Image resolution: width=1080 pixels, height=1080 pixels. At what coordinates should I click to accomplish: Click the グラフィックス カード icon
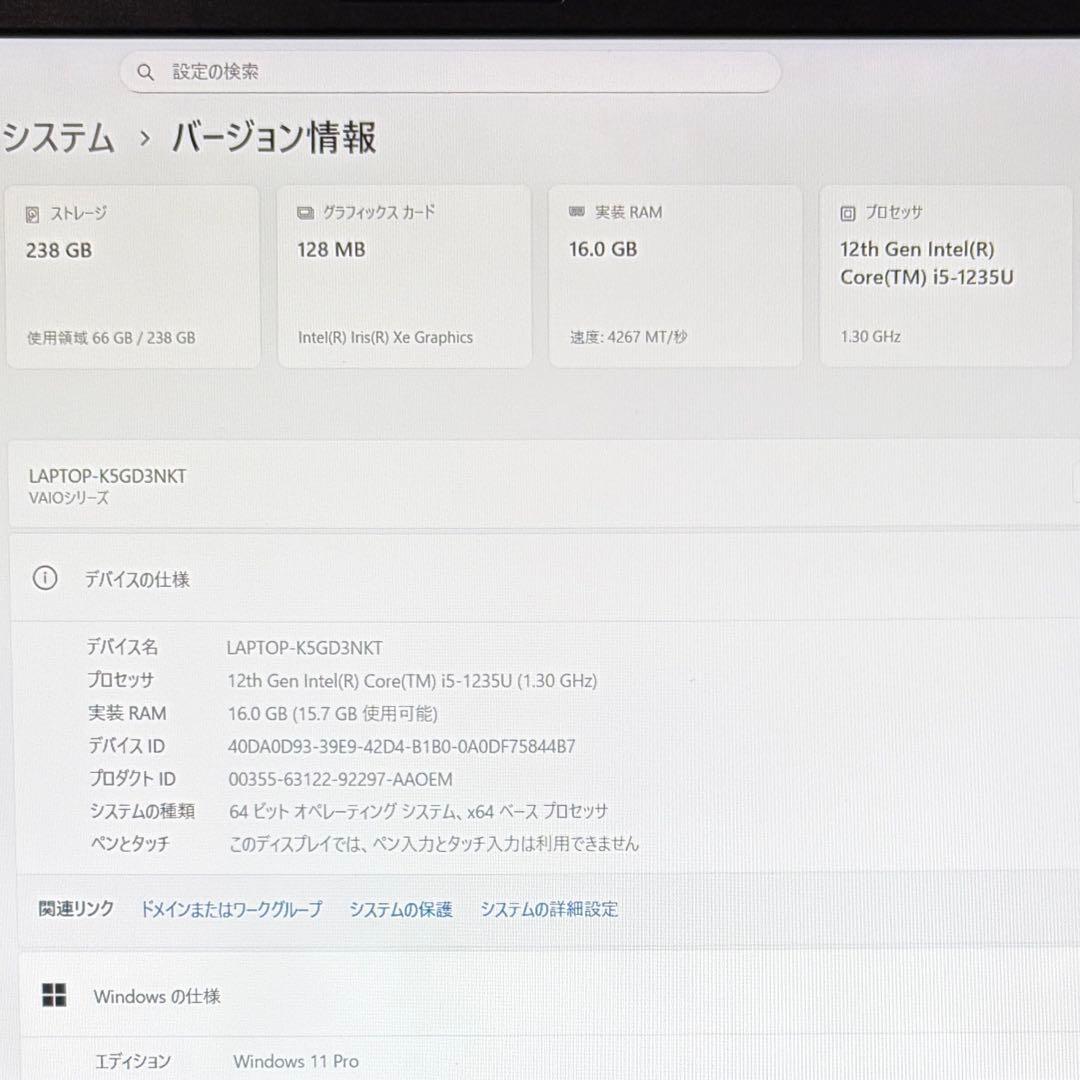pyautogui.click(x=305, y=213)
